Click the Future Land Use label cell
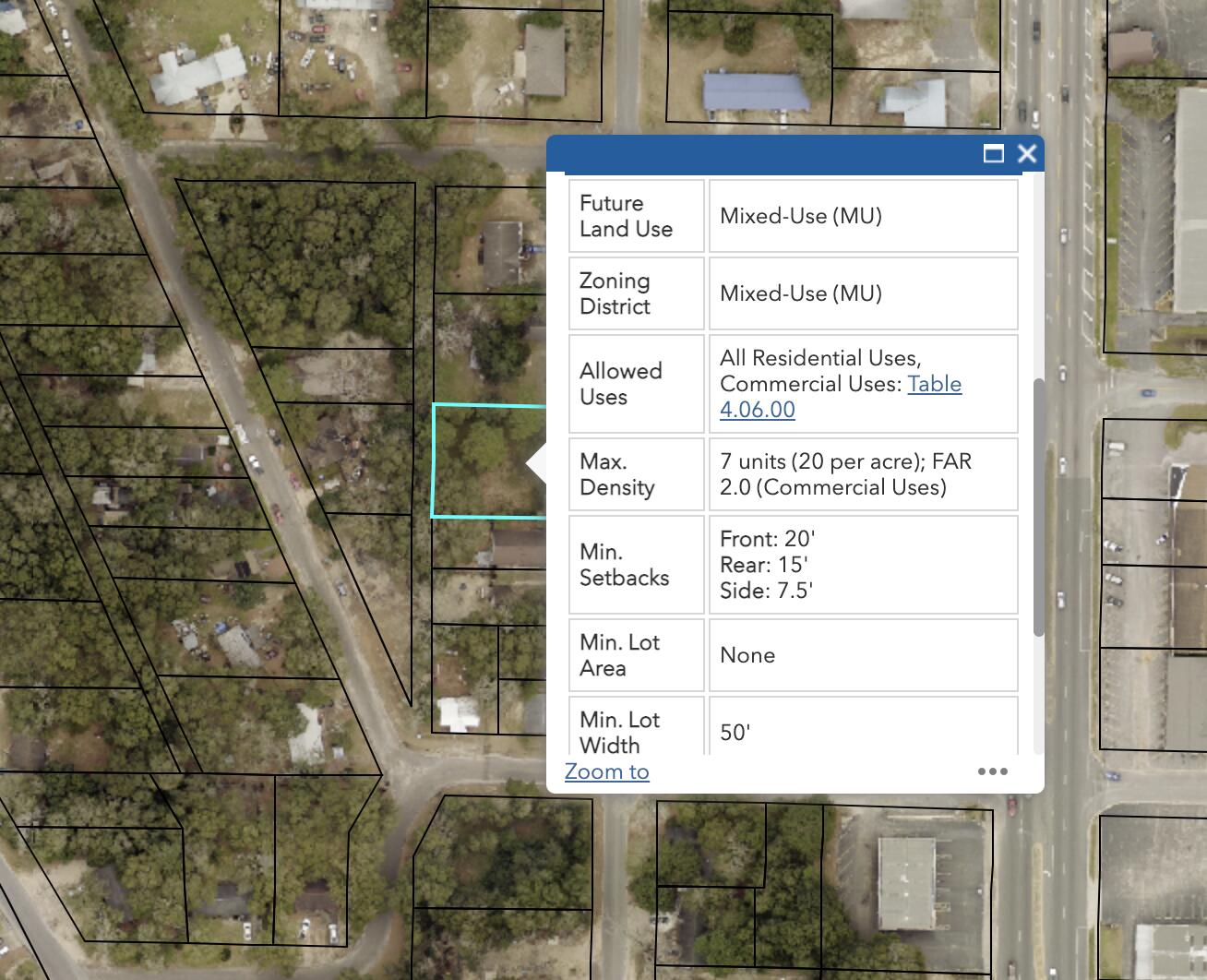The image size is (1207, 980). [636, 216]
